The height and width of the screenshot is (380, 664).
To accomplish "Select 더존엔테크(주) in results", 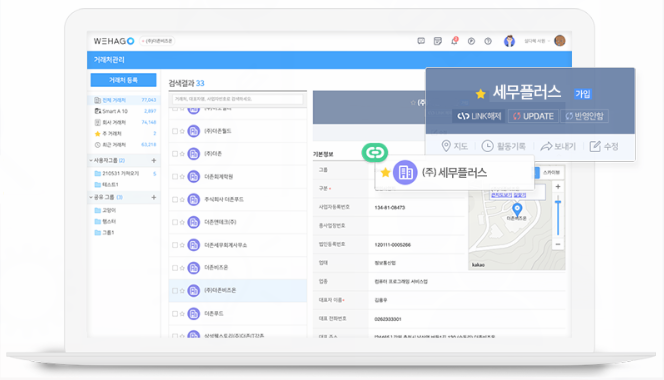I will [x=238, y=222].
